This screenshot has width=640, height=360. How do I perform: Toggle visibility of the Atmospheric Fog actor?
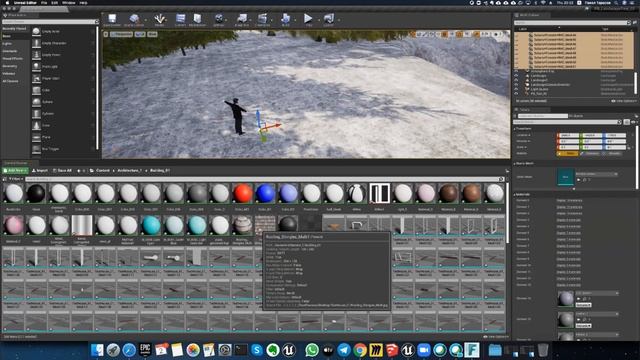pyautogui.click(x=516, y=71)
